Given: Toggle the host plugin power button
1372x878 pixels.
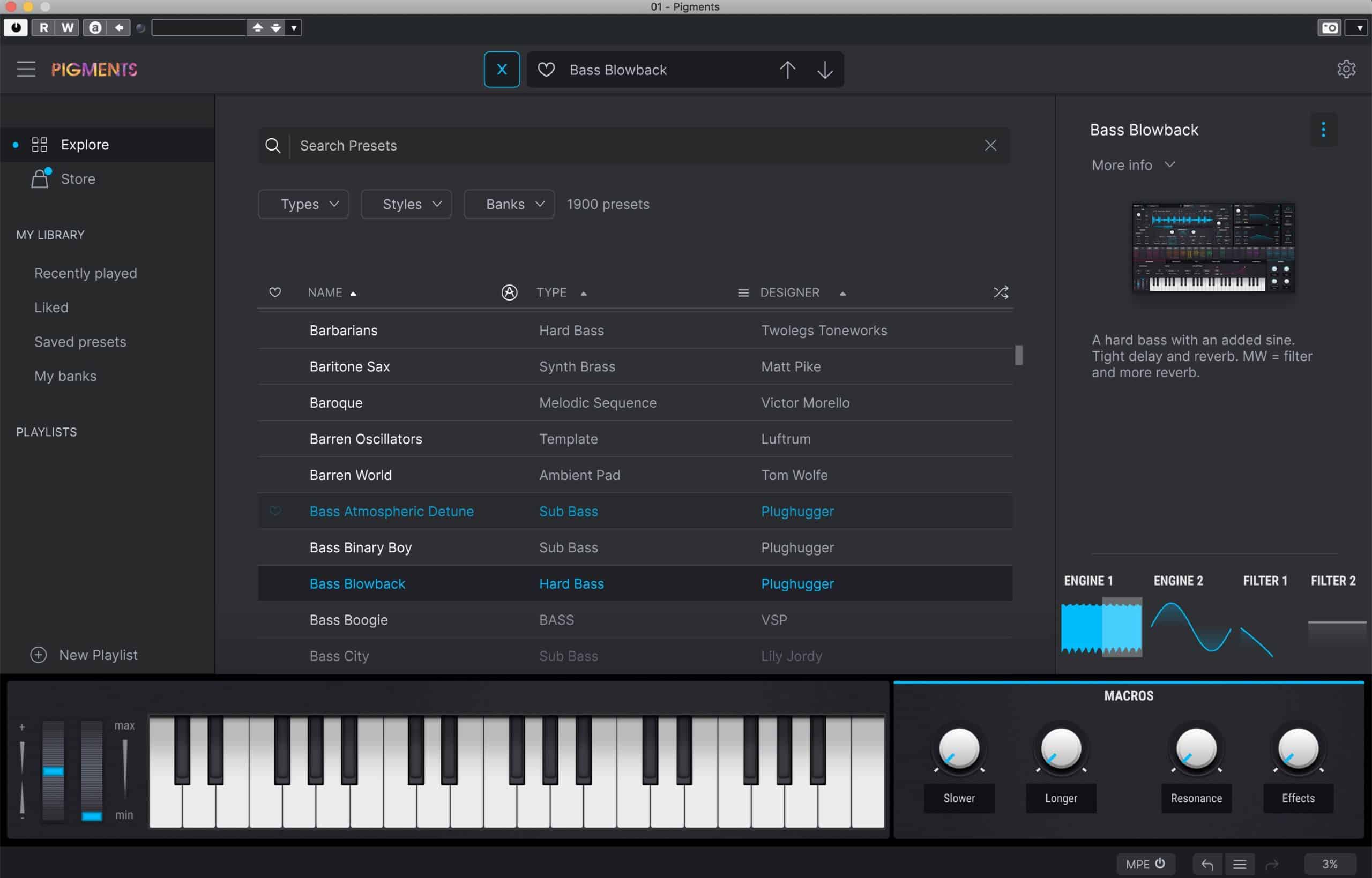Looking at the screenshot, I should 16,27.
